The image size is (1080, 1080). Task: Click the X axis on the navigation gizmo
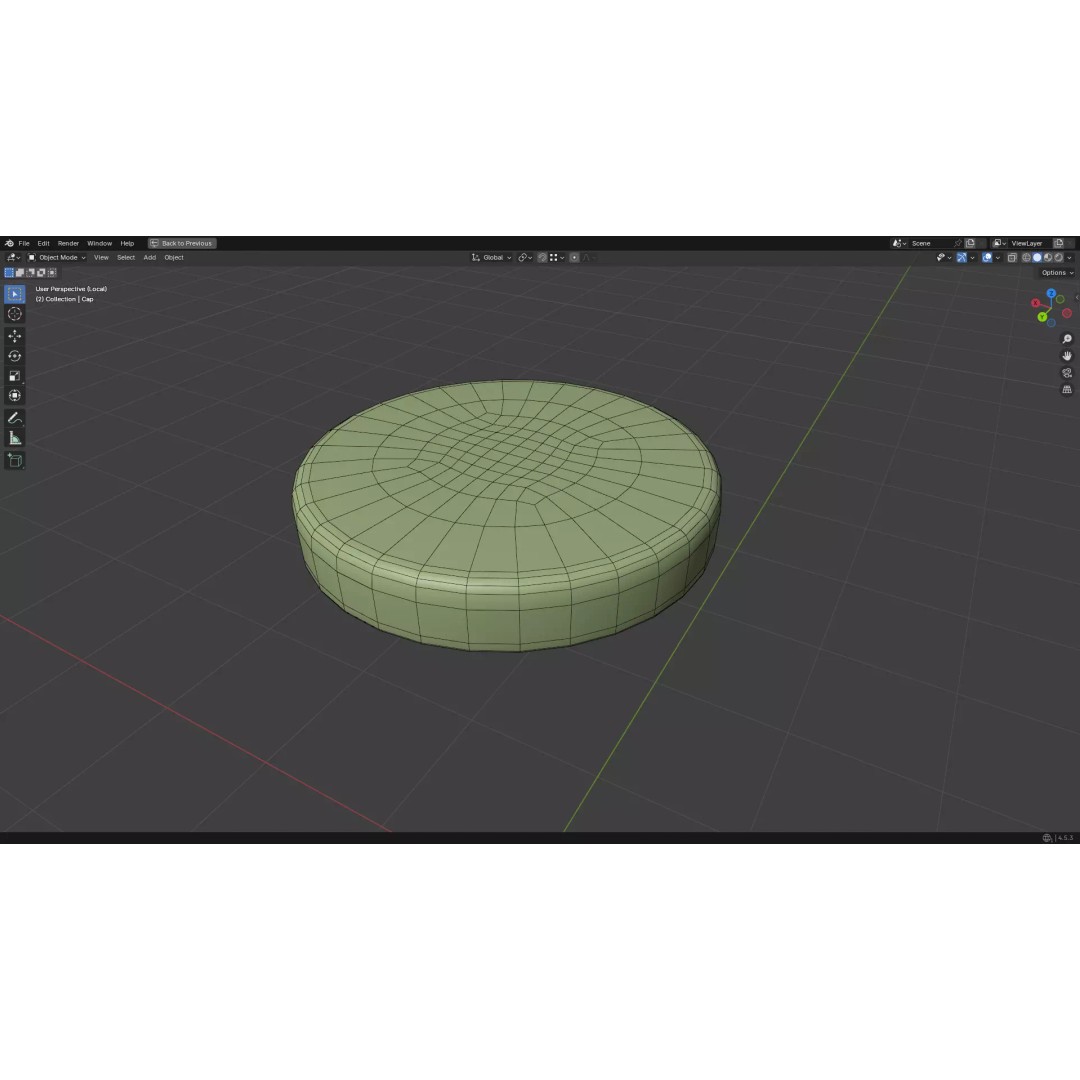[1036, 303]
